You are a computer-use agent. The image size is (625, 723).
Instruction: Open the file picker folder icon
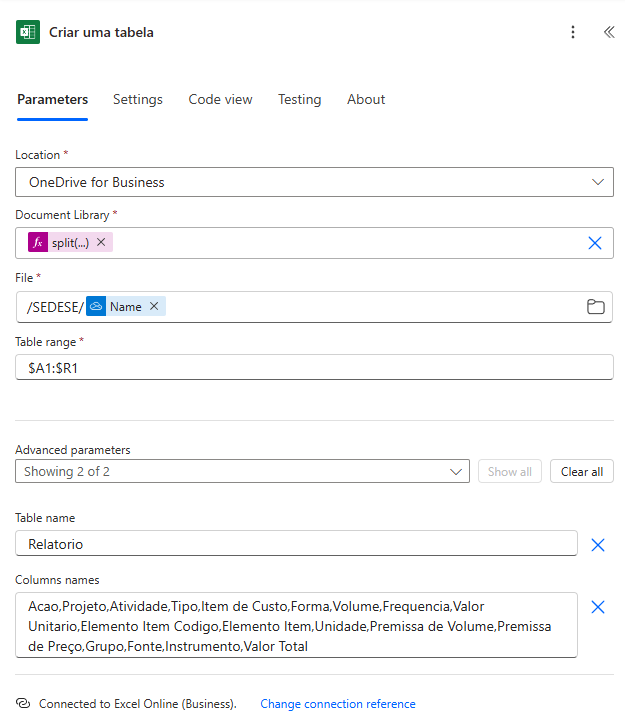coord(595,307)
